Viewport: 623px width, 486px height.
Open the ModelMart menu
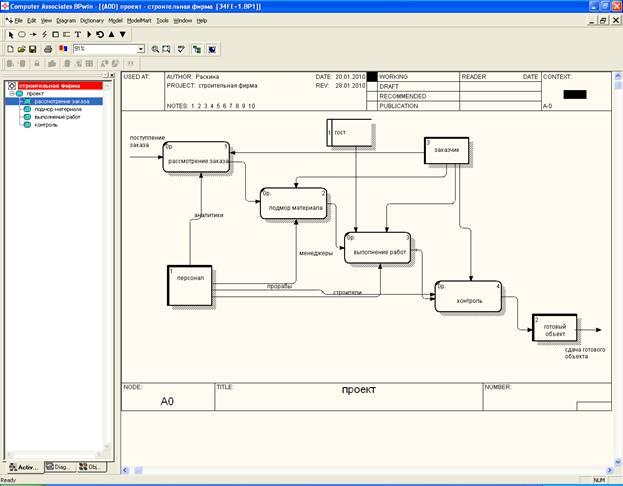[x=139, y=20]
